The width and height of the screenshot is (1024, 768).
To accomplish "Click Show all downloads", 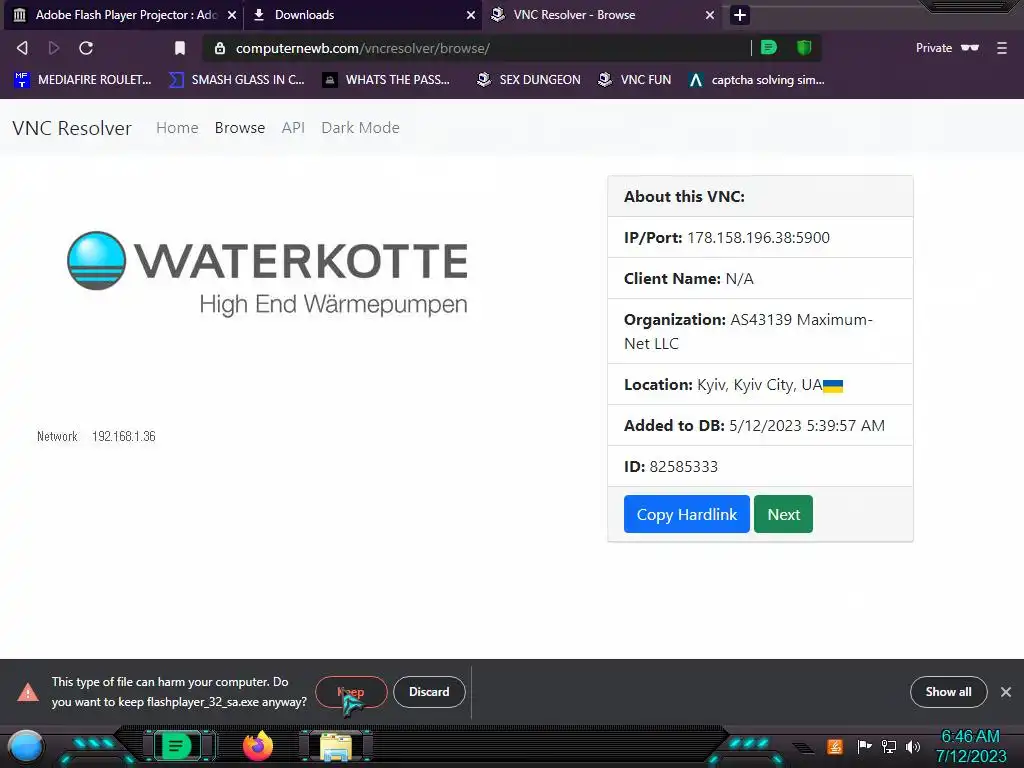I will point(948,692).
